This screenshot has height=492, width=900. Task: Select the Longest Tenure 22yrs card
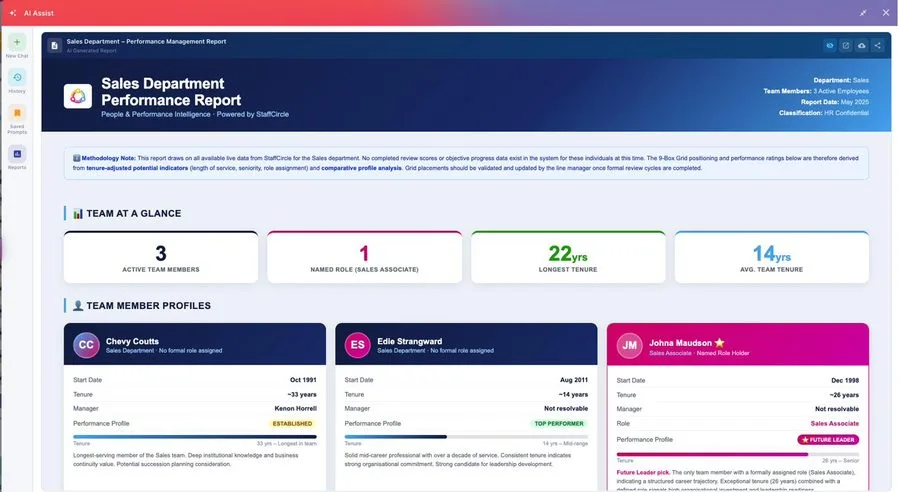tap(568, 257)
